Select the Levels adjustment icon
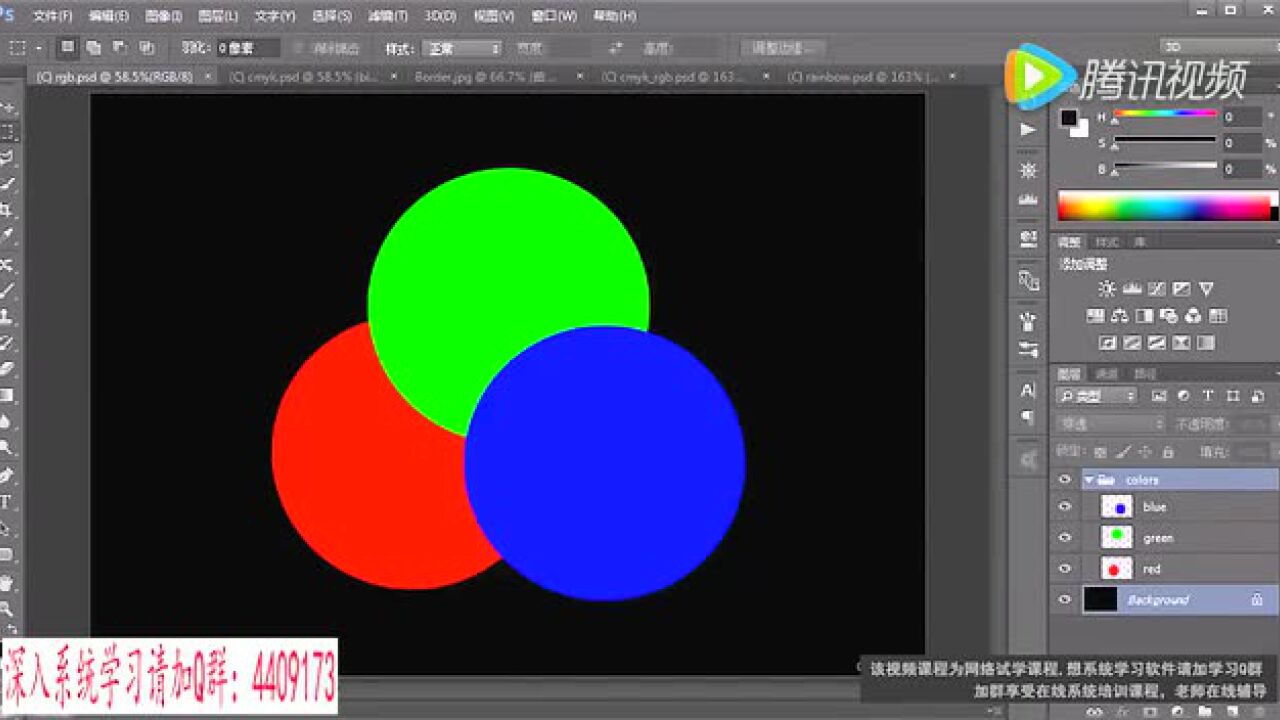This screenshot has width=1280, height=720. [x=1133, y=289]
